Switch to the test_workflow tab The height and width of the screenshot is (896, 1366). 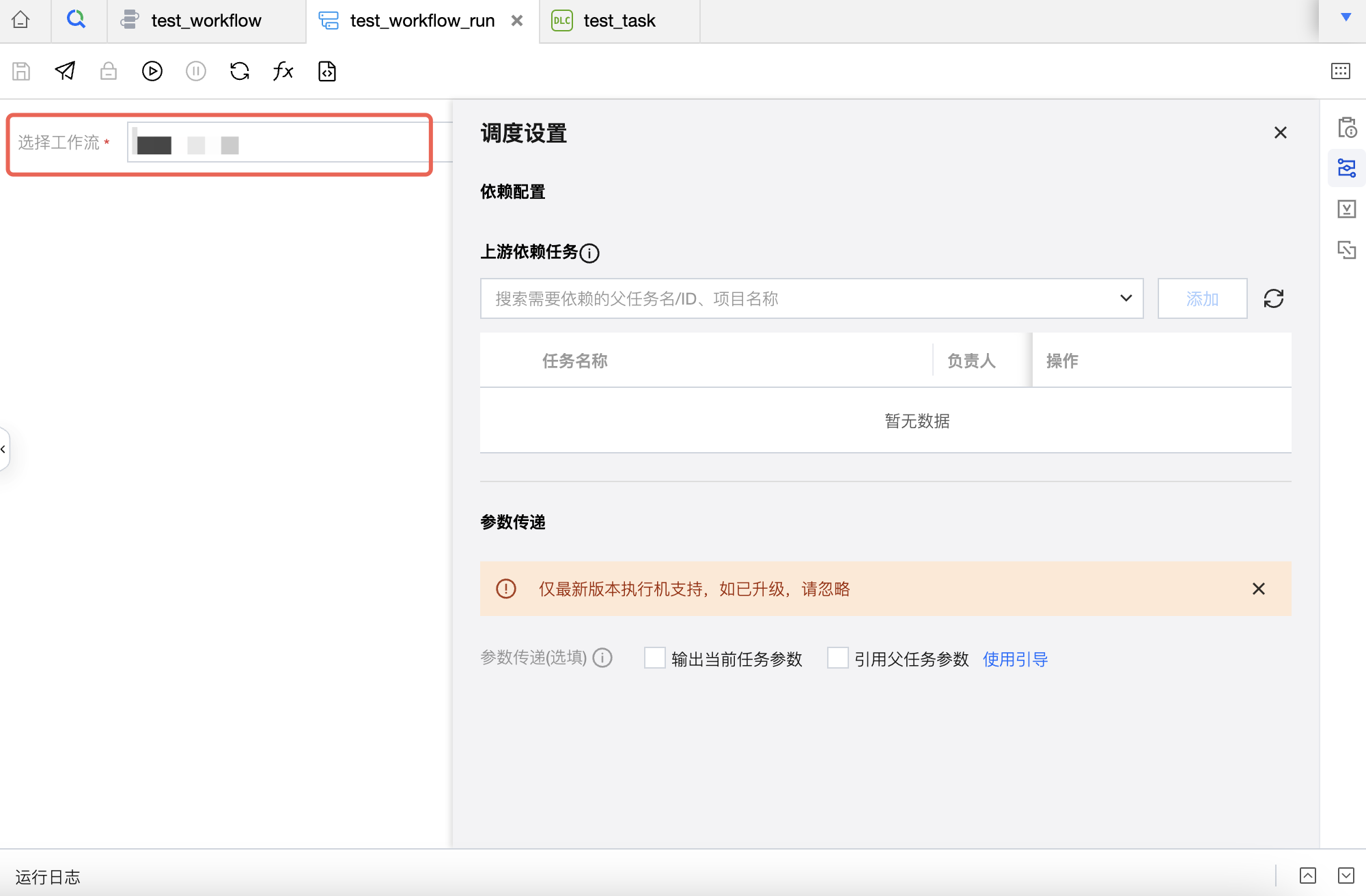tap(205, 20)
